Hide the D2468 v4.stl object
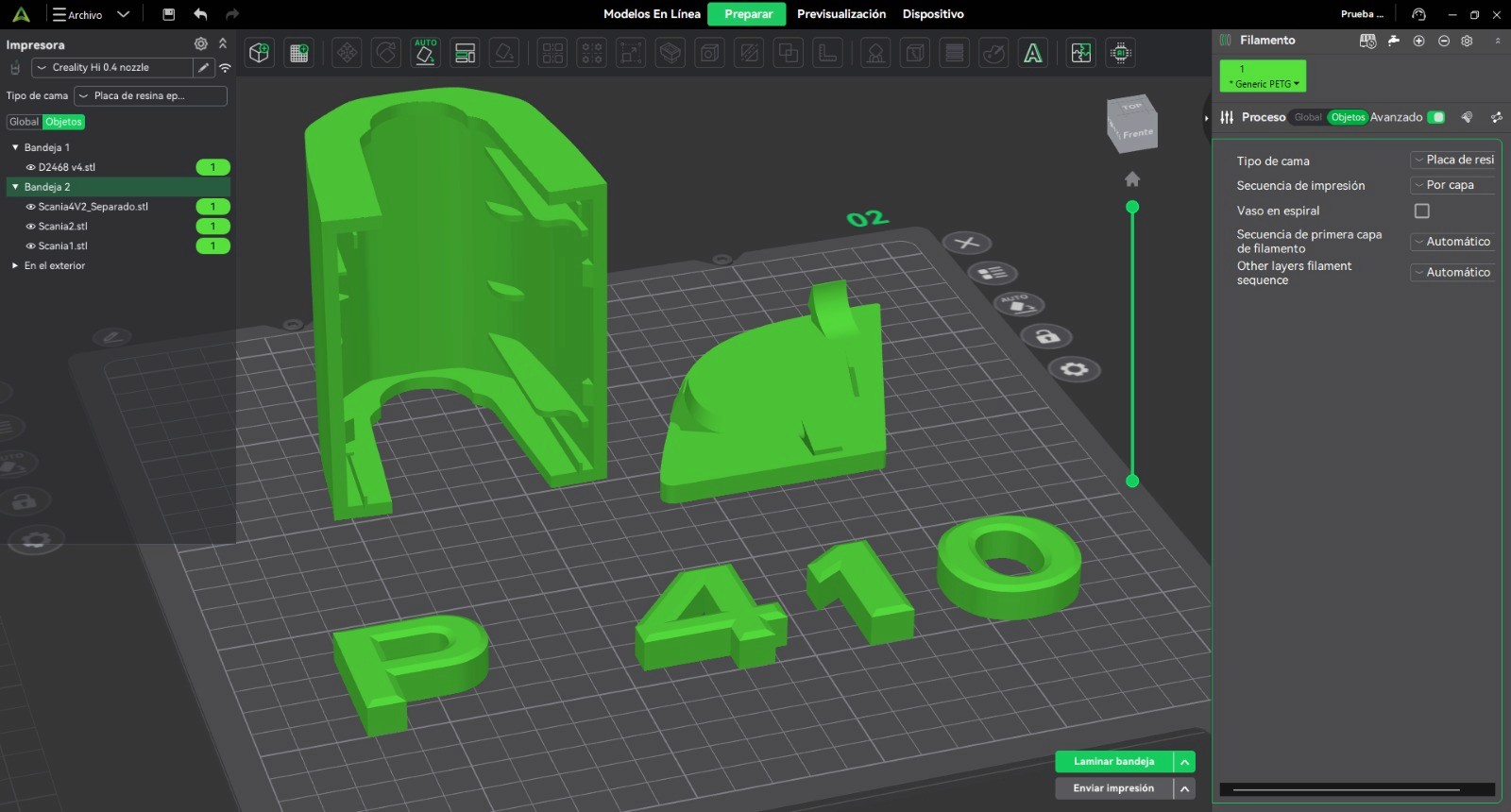 [30, 167]
